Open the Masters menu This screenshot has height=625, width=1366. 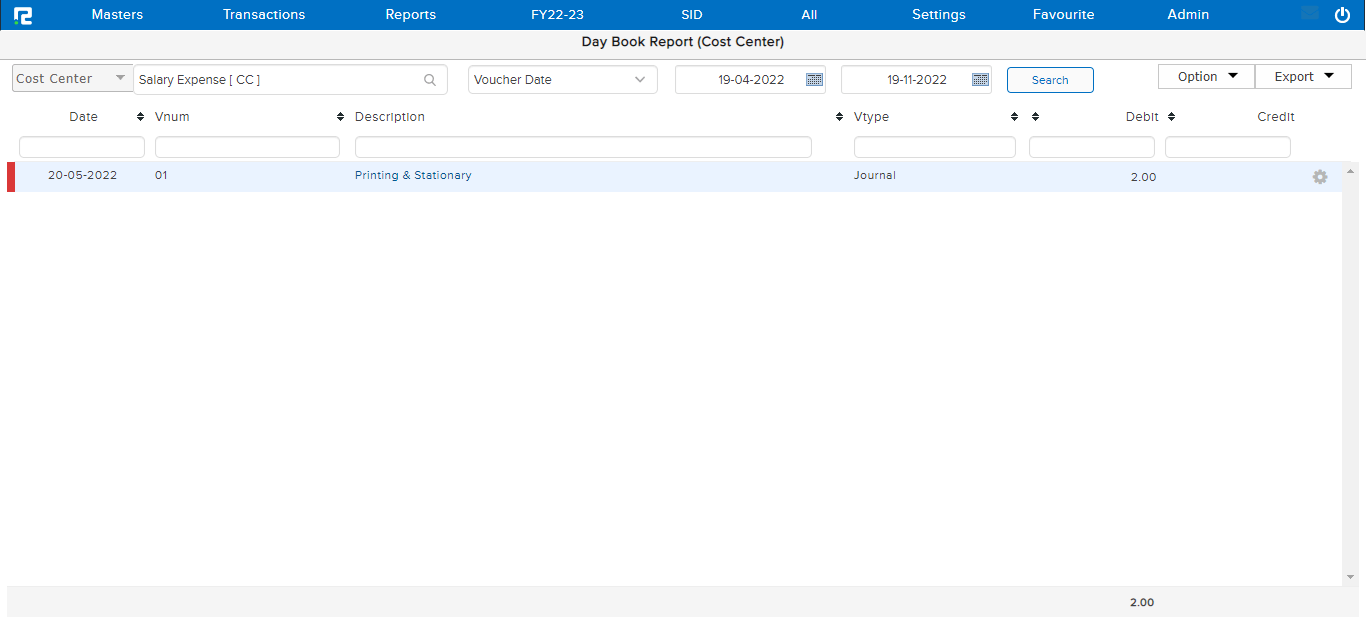click(x=117, y=14)
